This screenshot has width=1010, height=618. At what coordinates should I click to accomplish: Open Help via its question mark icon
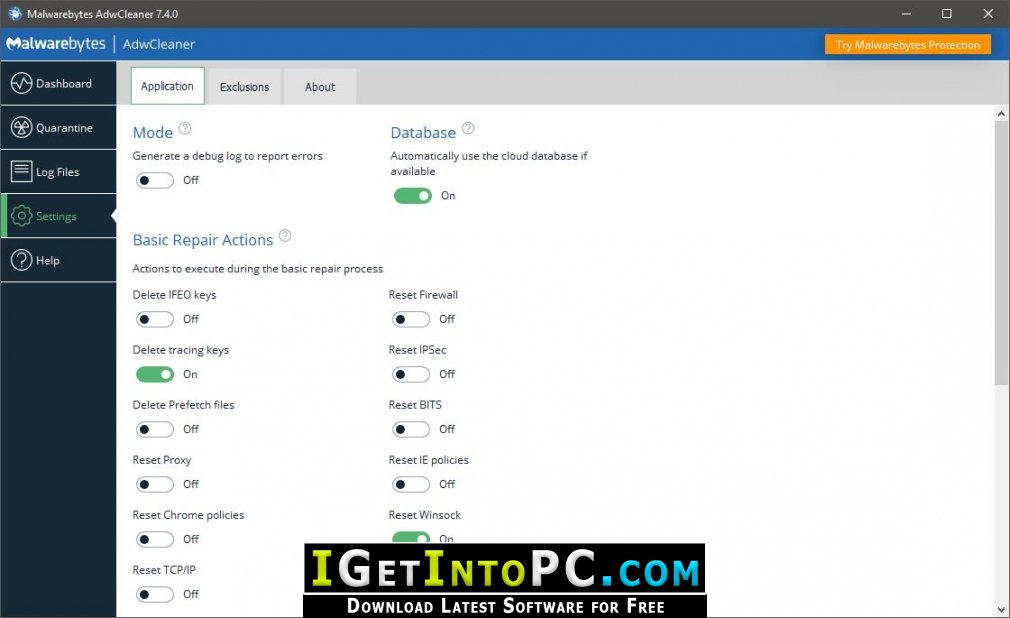pos(21,260)
